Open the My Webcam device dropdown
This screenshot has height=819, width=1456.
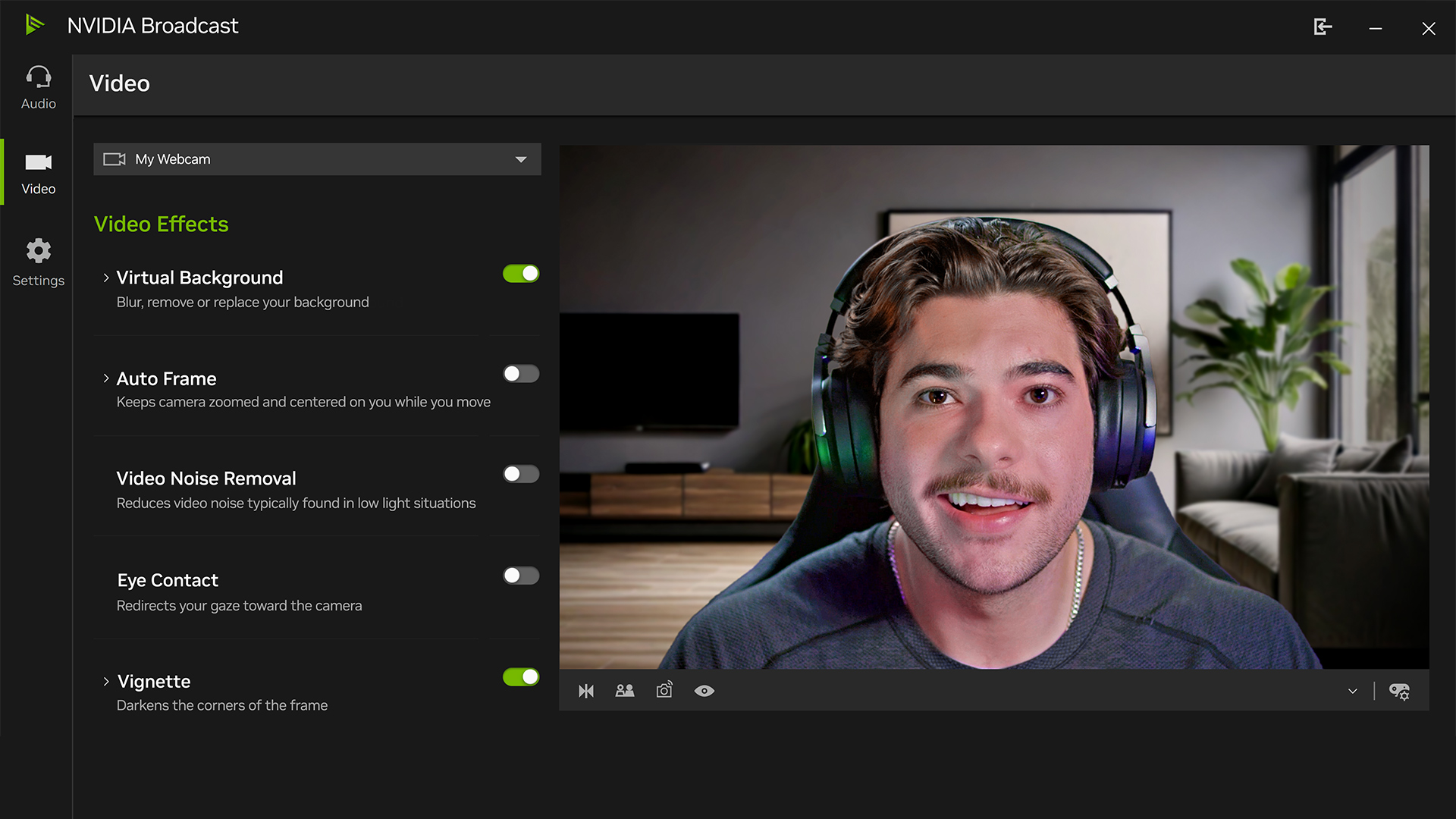(316, 159)
